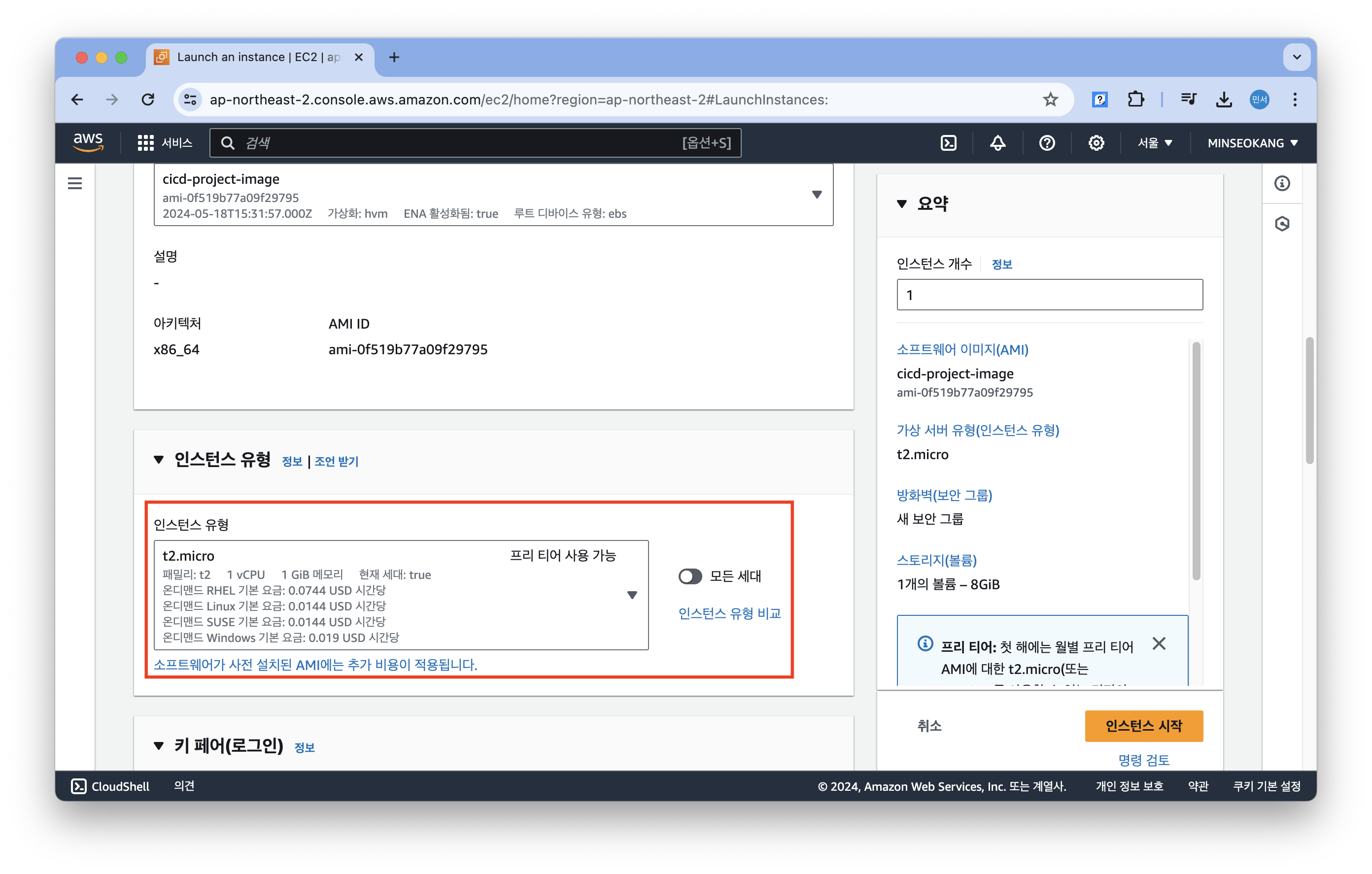Toggle the 모든 세대 switch
The height and width of the screenshot is (874, 1372).
[x=689, y=576]
